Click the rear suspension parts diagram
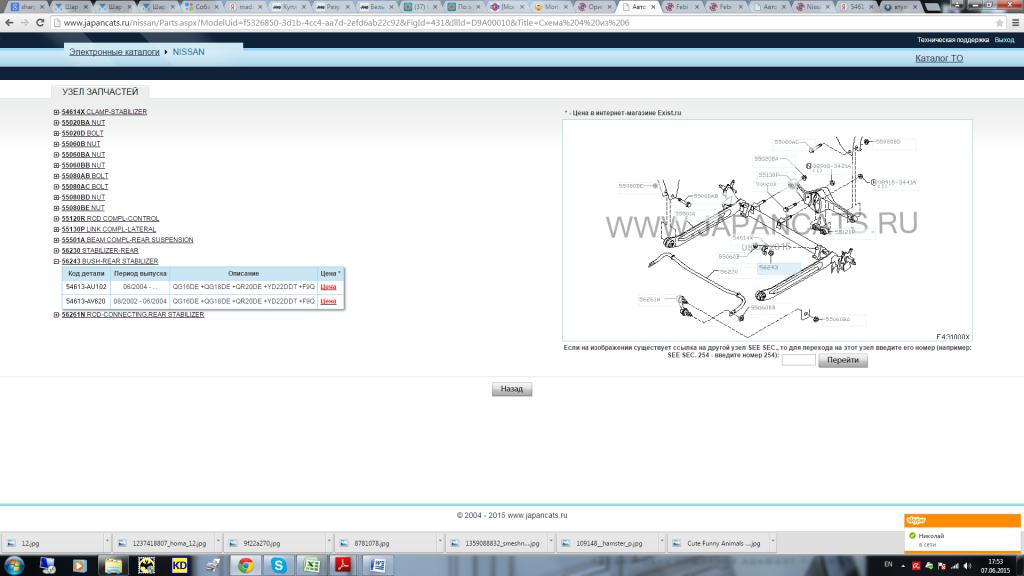1024x576 pixels. coord(767,230)
